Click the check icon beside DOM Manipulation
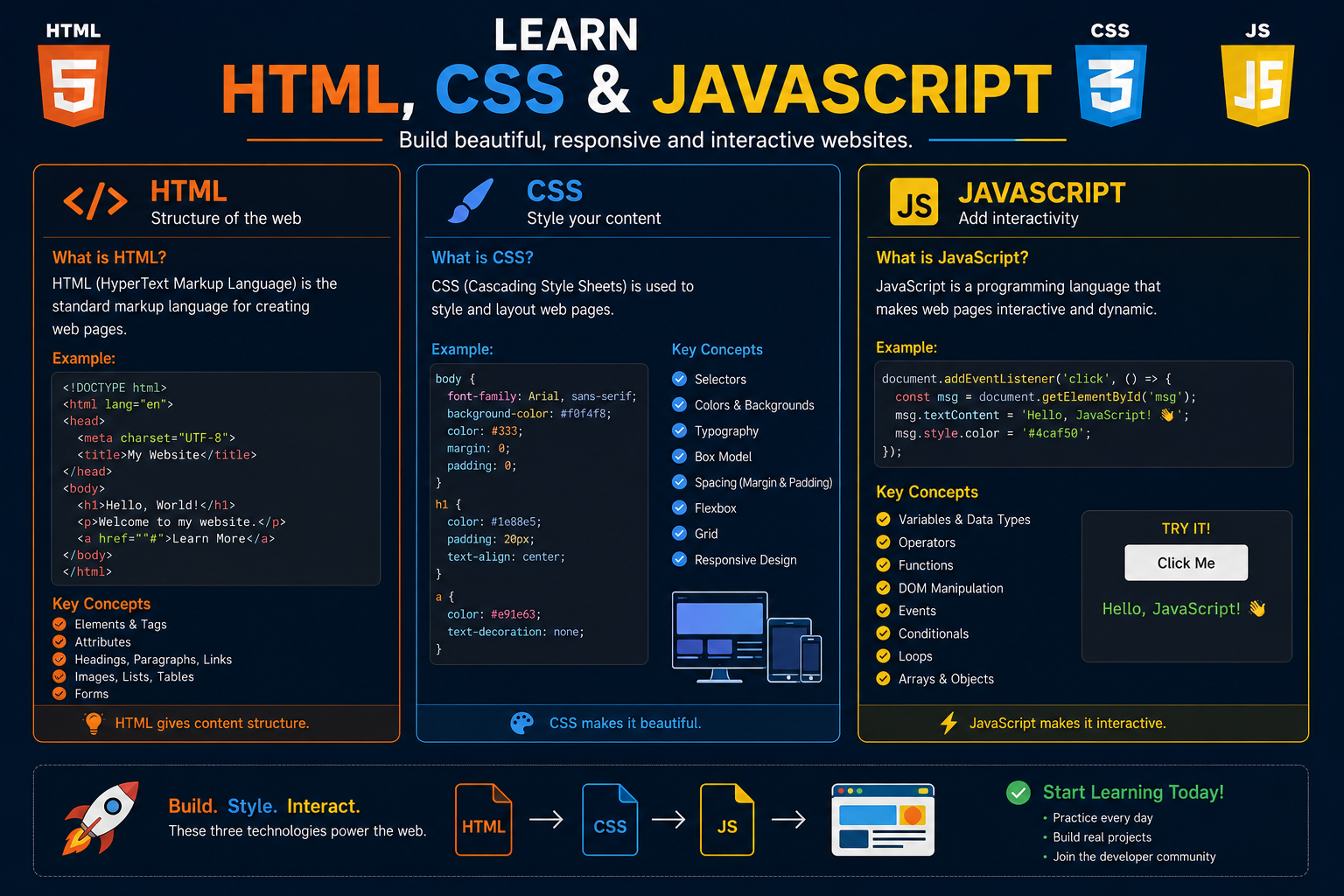1344x896 pixels. click(884, 587)
